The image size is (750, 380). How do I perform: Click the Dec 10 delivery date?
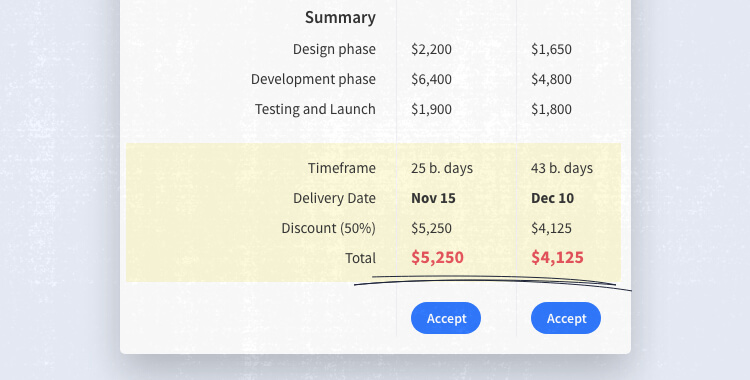pos(552,198)
